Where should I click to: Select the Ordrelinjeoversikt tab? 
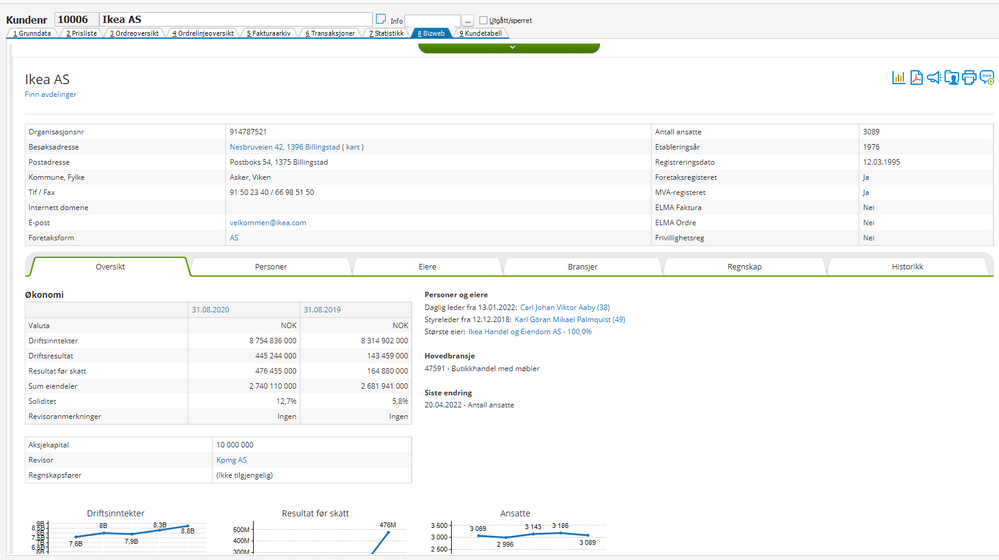(203, 33)
